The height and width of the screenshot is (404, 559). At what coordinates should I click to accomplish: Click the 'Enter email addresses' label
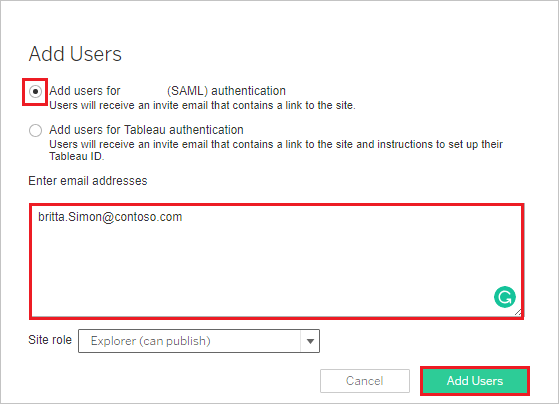(88, 181)
